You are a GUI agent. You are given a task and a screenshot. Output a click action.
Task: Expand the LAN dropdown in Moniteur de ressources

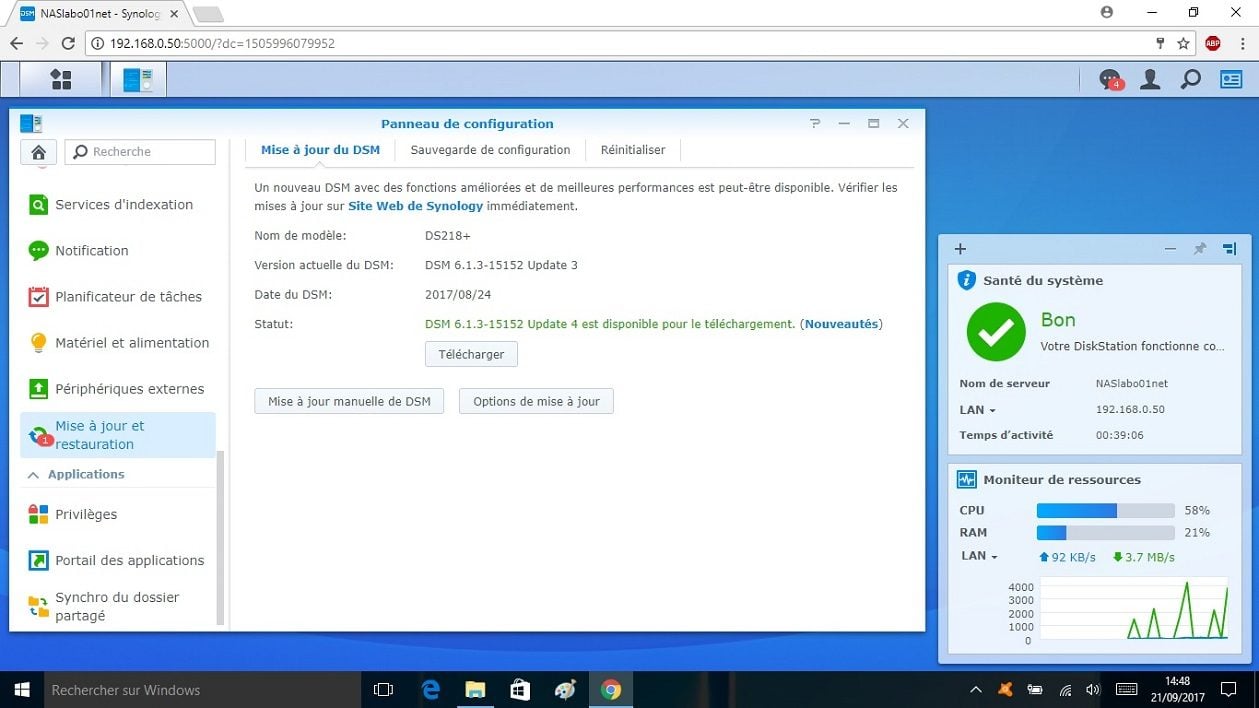(980, 556)
